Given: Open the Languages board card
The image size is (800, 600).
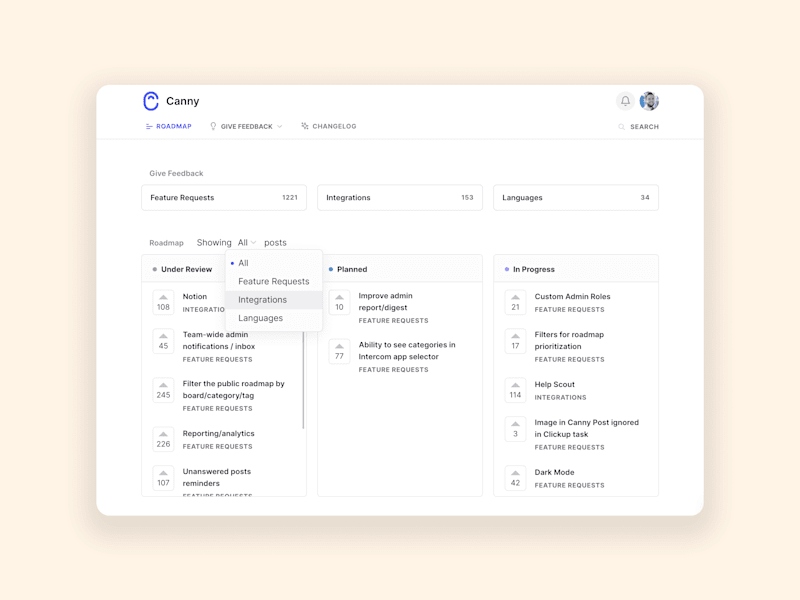Looking at the screenshot, I should (x=576, y=197).
